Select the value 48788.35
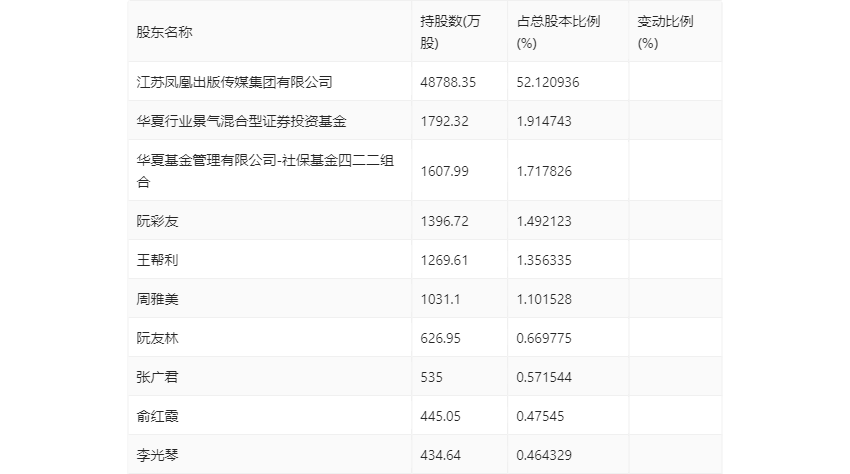 click(448, 82)
